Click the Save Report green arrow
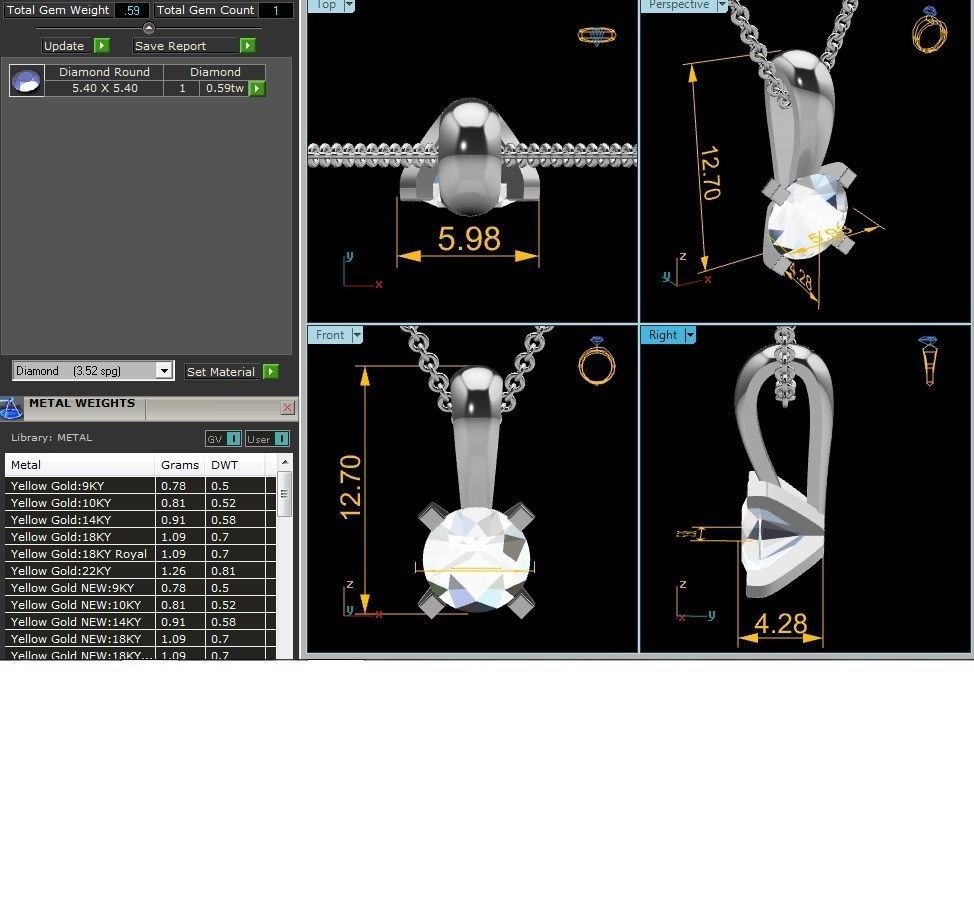The width and height of the screenshot is (974, 918). coord(247,45)
